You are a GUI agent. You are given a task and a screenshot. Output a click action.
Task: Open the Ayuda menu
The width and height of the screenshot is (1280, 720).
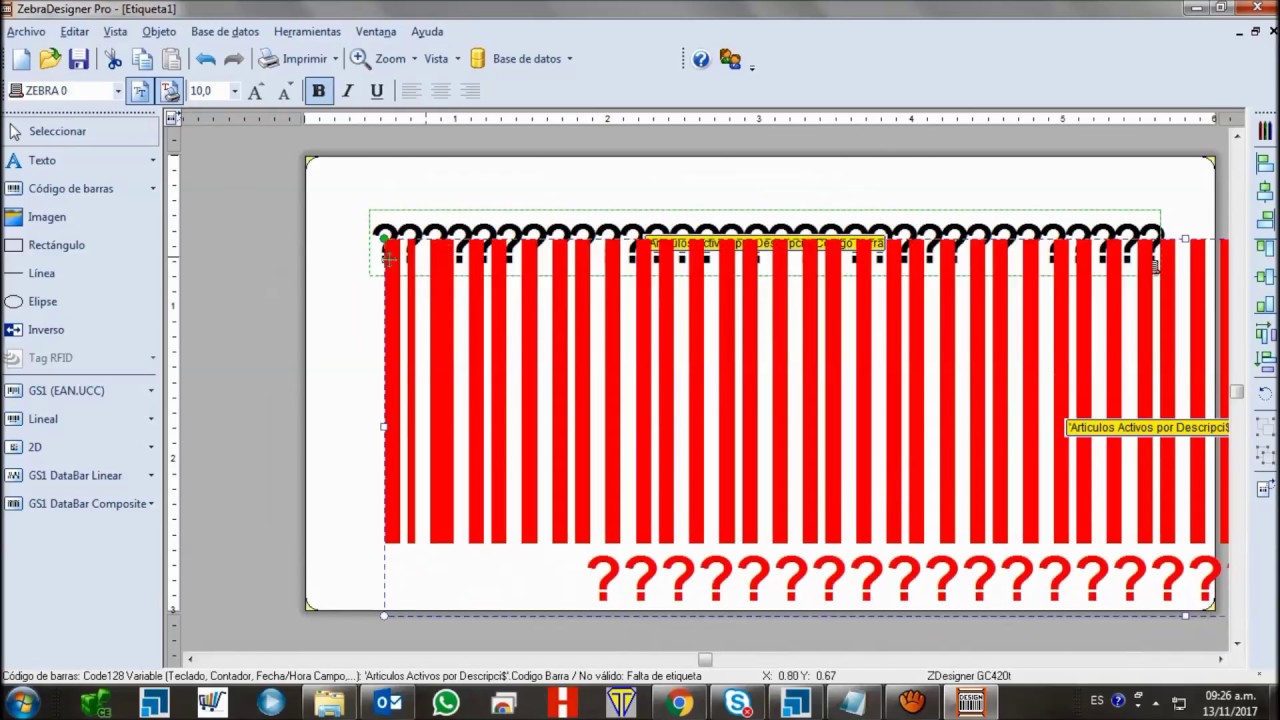point(427,32)
